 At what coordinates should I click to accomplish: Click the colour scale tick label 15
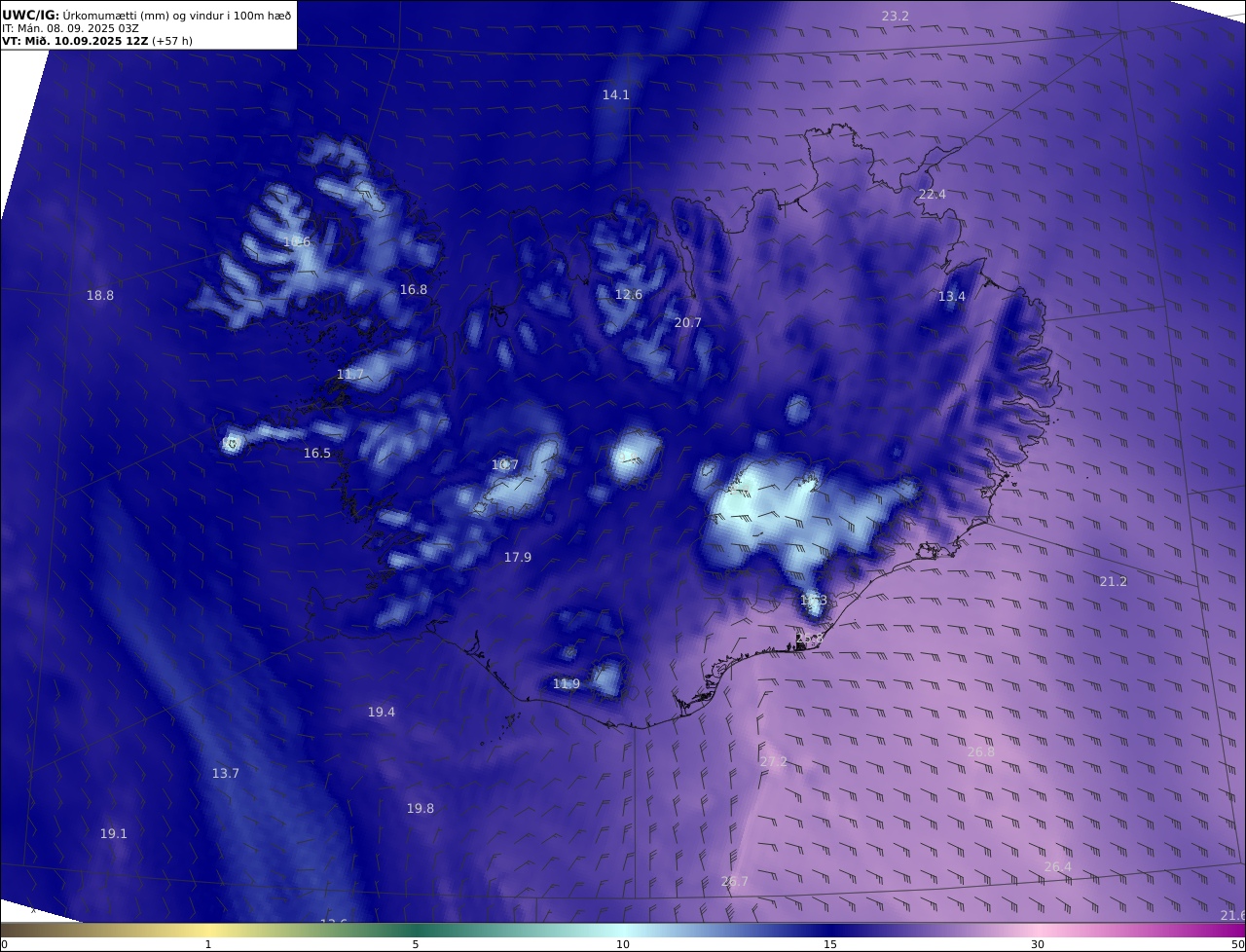click(x=830, y=944)
